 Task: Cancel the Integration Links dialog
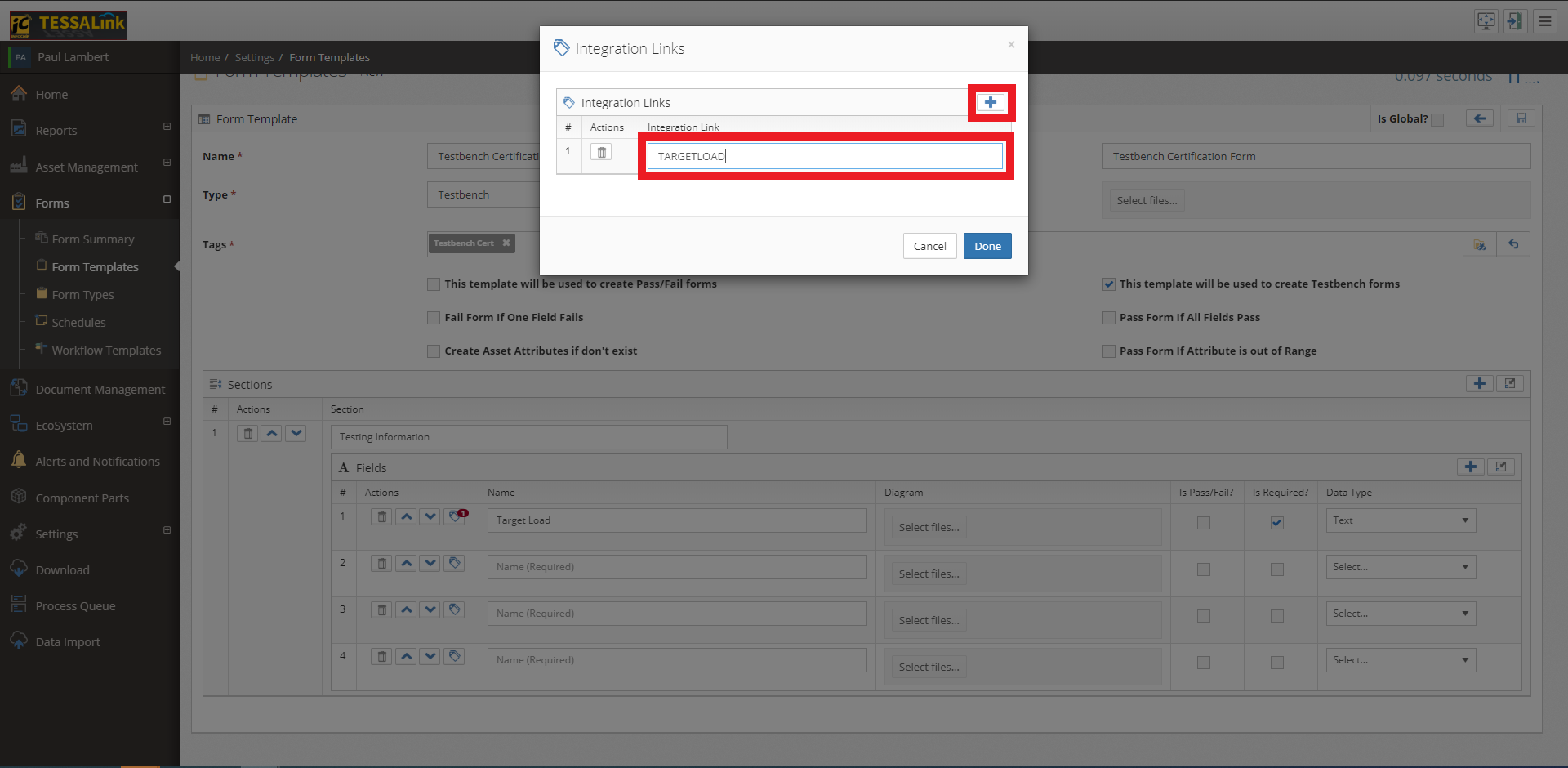[x=929, y=246]
